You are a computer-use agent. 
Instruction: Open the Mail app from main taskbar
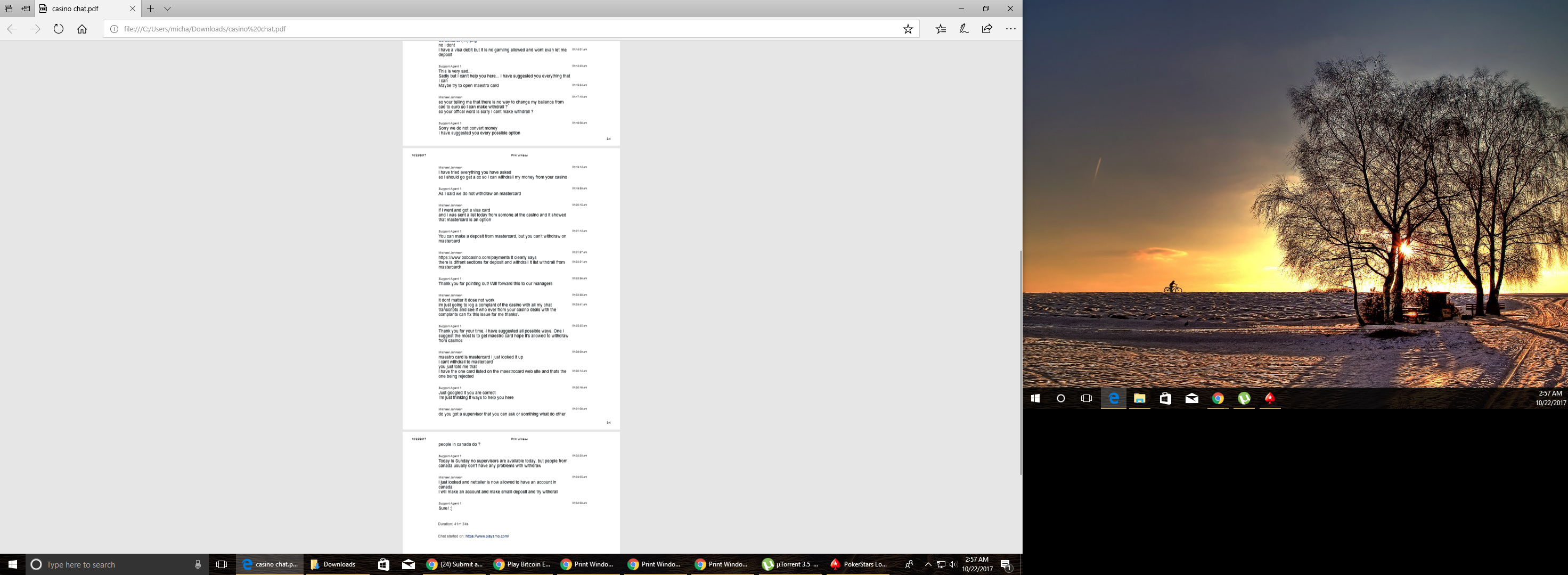pyautogui.click(x=409, y=564)
